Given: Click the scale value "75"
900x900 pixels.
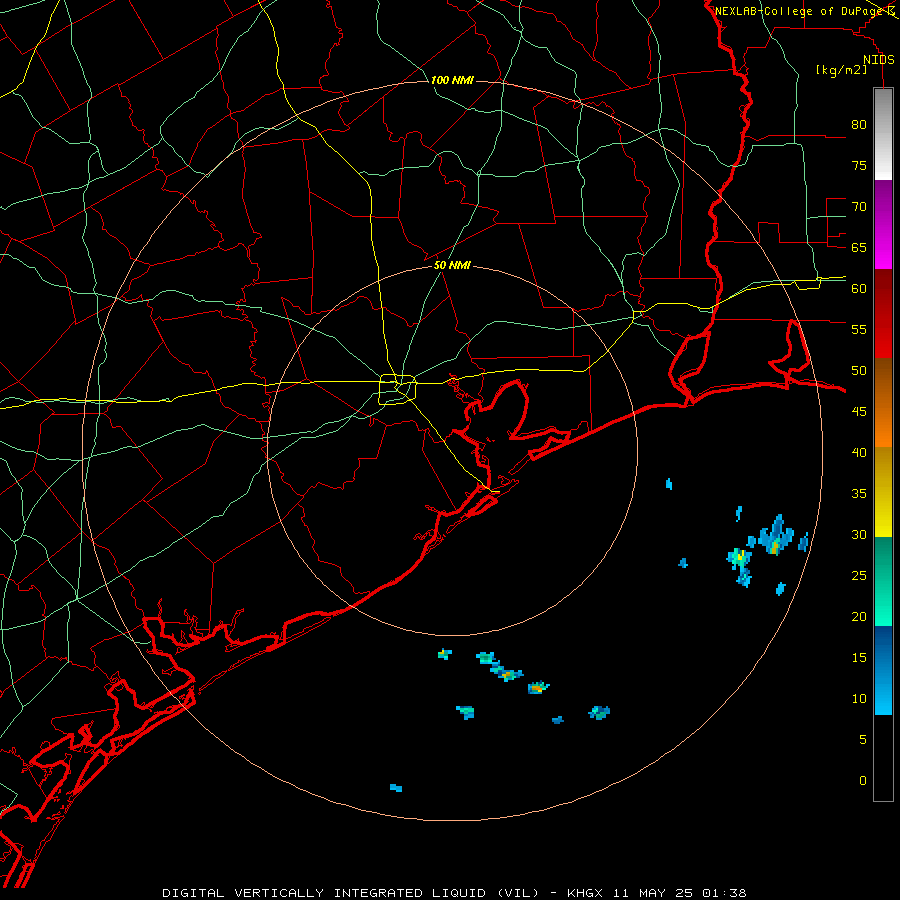Looking at the screenshot, I should [x=859, y=165].
